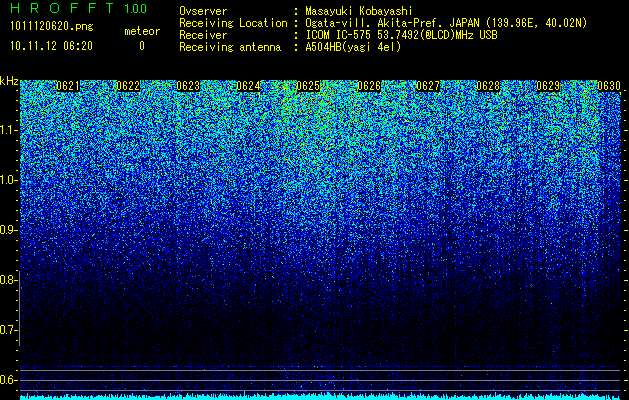Click the kHz axis unit label

tap(9, 81)
